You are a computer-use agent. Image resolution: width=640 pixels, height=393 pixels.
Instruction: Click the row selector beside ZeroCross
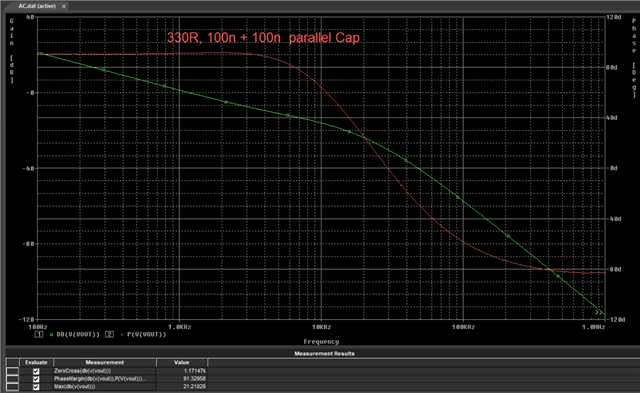pyautogui.click(x=12, y=371)
